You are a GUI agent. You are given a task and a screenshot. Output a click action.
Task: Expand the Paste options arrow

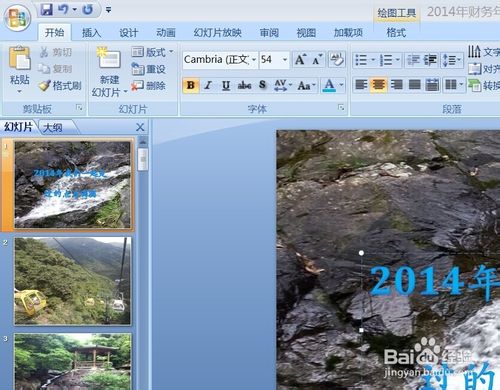[20, 91]
